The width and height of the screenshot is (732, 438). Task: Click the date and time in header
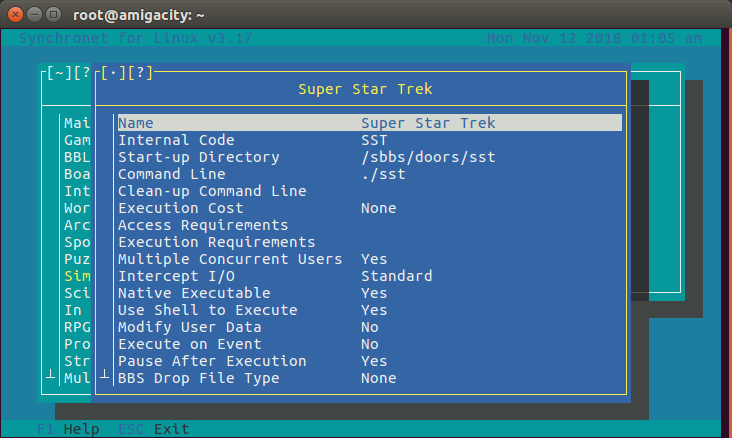pyautogui.click(x=594, y=38)
